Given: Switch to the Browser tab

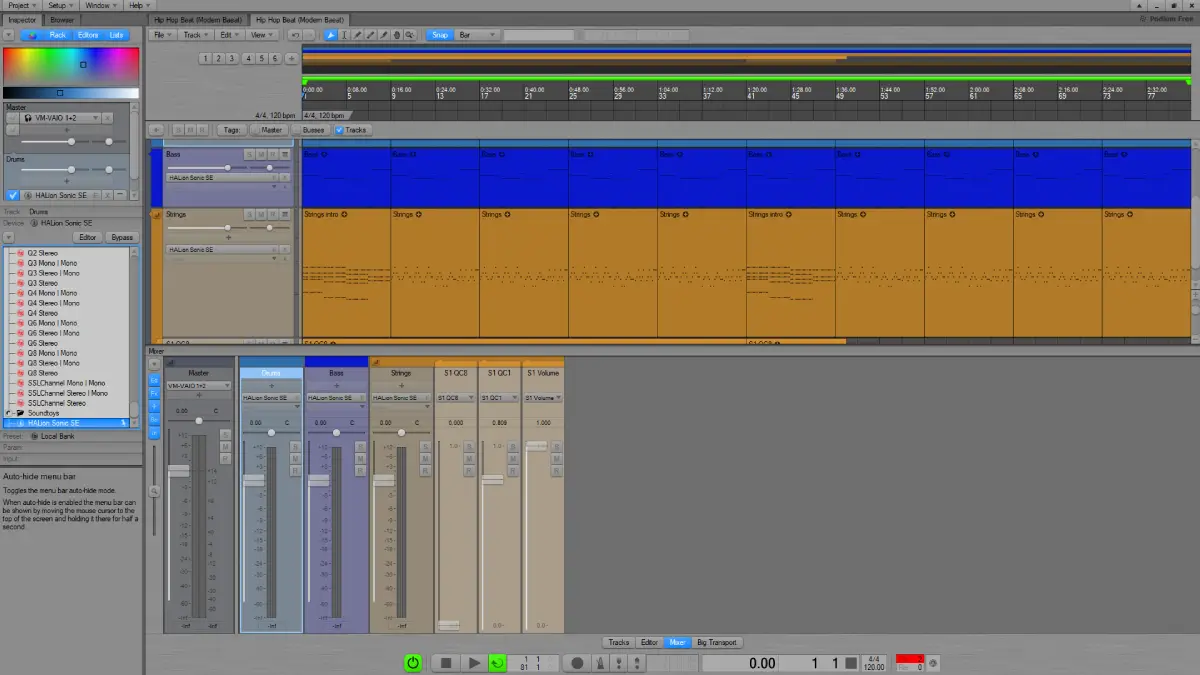Looking at the screenshot, I should click(x=62, y=19).
